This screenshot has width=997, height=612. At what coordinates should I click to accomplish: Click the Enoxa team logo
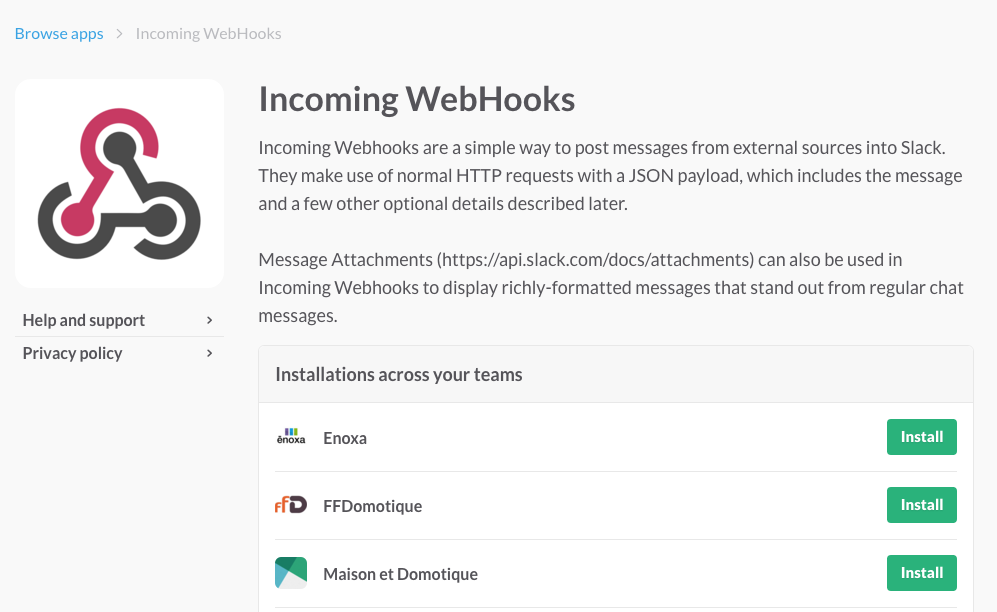tap(291, 437)
